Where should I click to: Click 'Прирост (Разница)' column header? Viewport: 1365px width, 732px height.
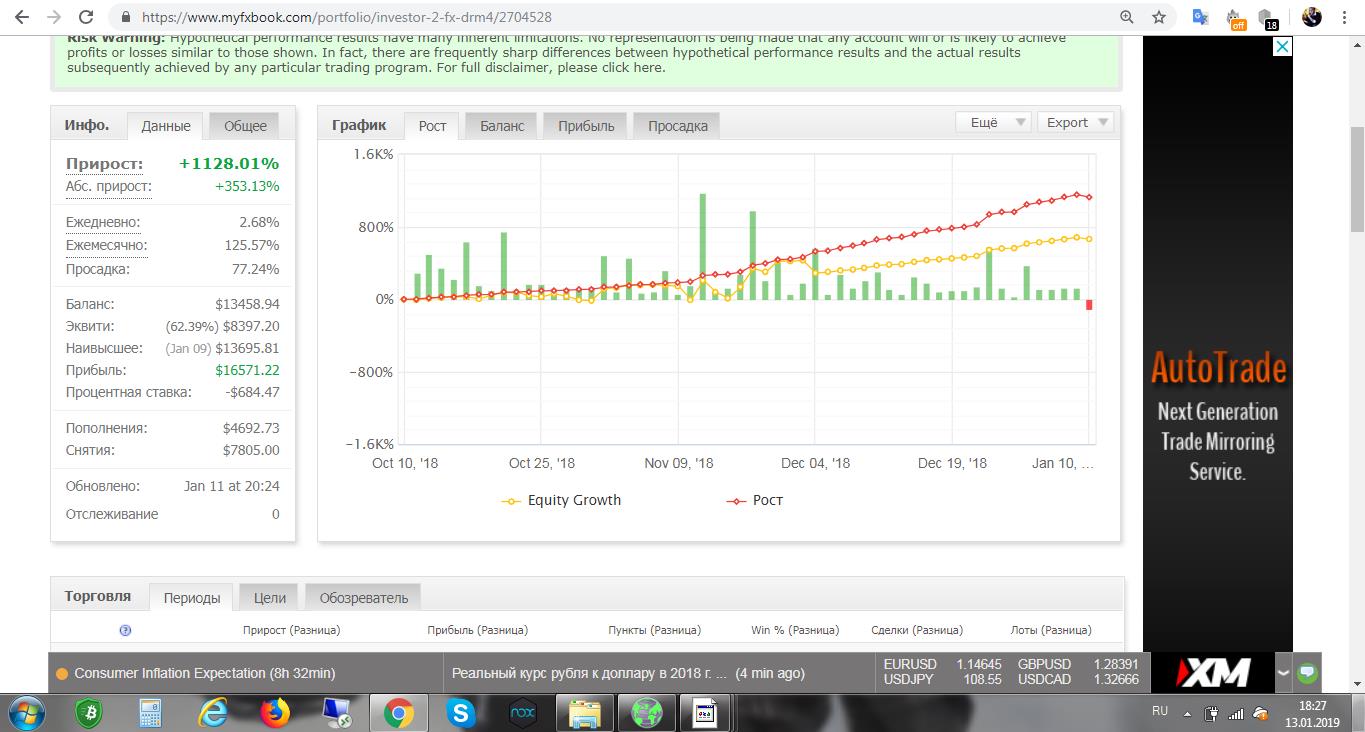click(x=291, y=630)
